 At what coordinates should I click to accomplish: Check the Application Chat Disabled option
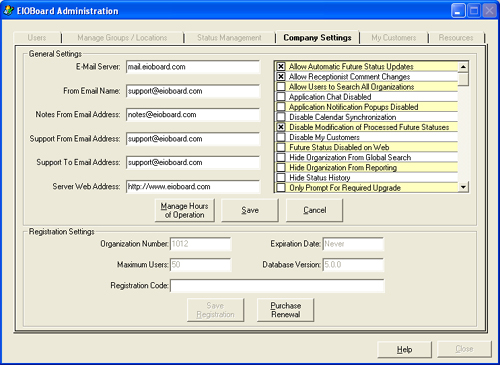click(x=281, y=97)
